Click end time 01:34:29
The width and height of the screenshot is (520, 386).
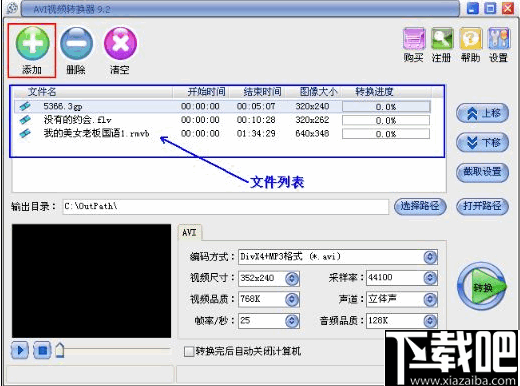point(256,134)
